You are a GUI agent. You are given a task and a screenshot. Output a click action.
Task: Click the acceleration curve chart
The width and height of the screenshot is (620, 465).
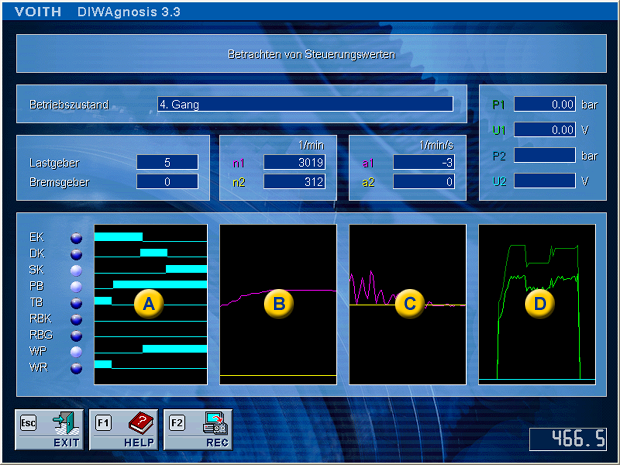(x=408, y=304)
